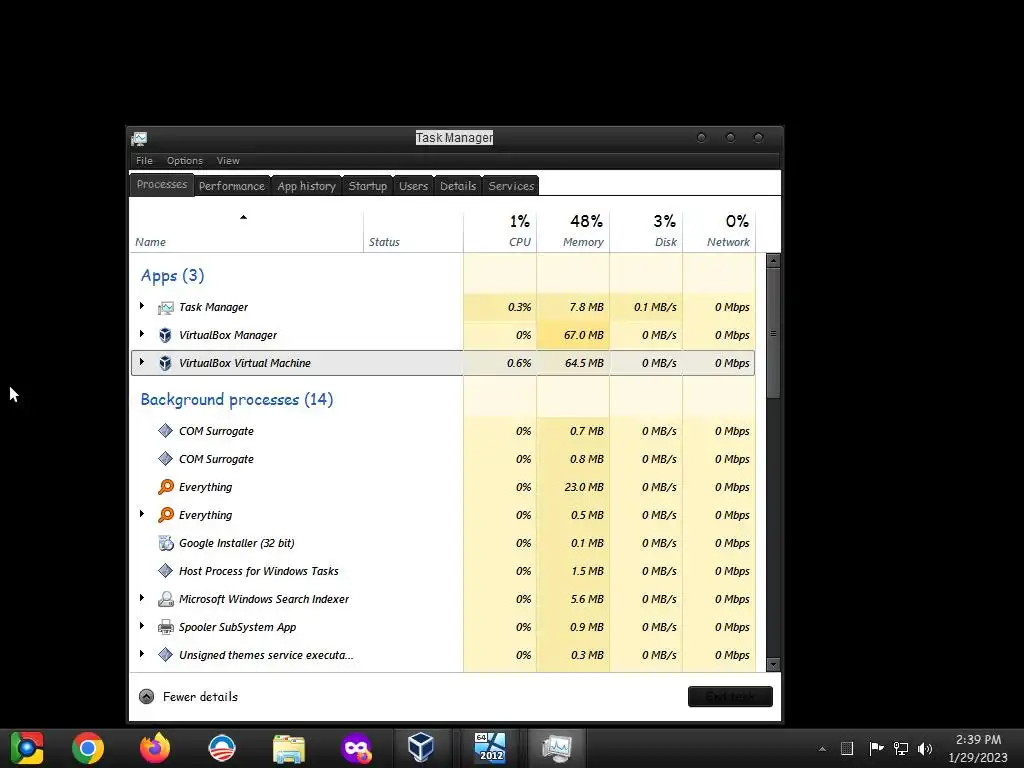Click the End task button
Image resolution: width=1024 pixels, height=768 pixels.
(x=730, y=697)
